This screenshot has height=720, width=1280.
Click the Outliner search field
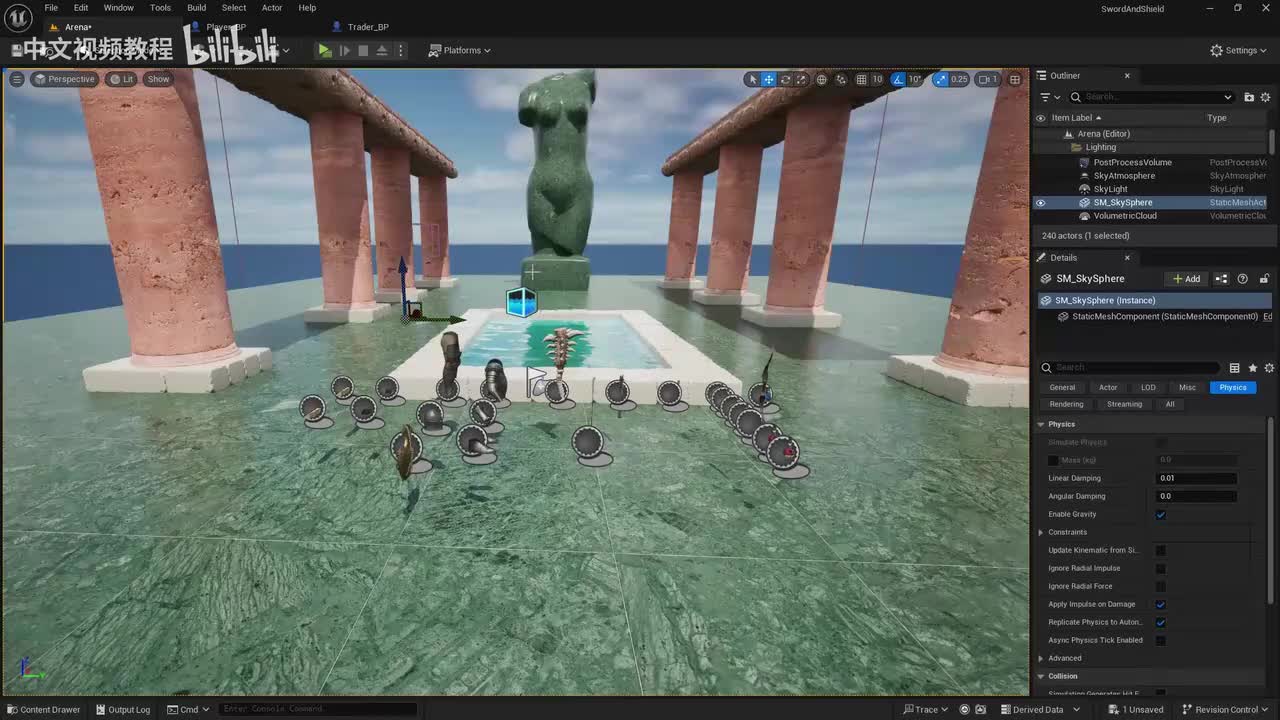point(1152,97)
